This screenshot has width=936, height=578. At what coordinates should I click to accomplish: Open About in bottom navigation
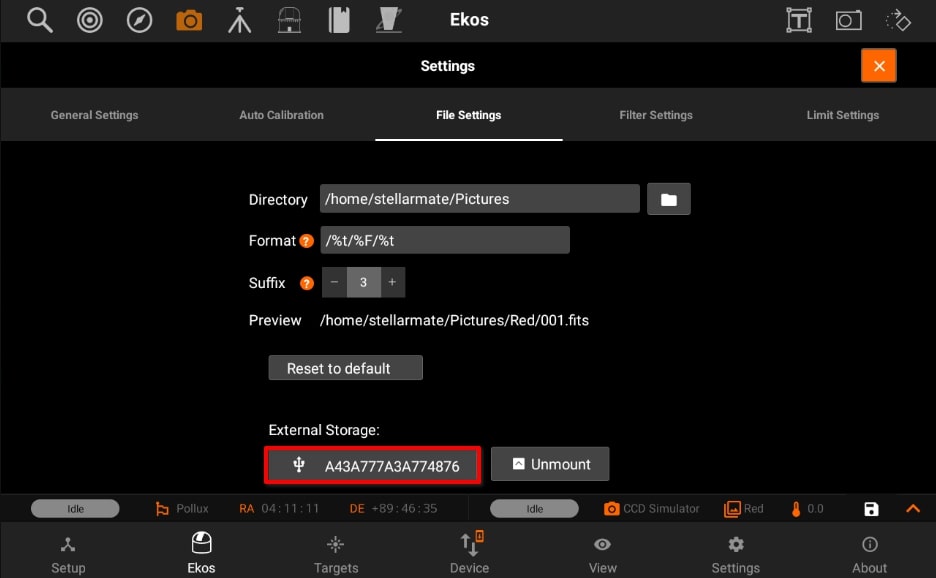click(869, 554)
